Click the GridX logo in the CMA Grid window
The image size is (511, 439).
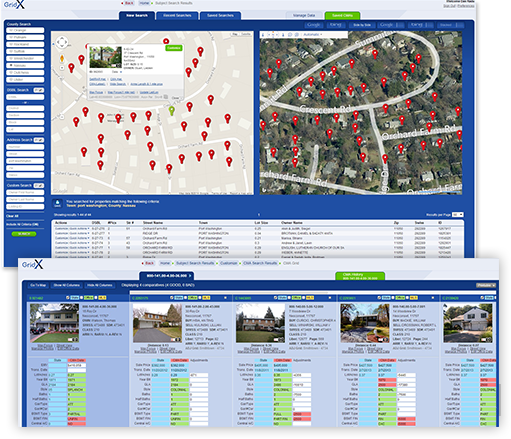[x=32, y=265]
